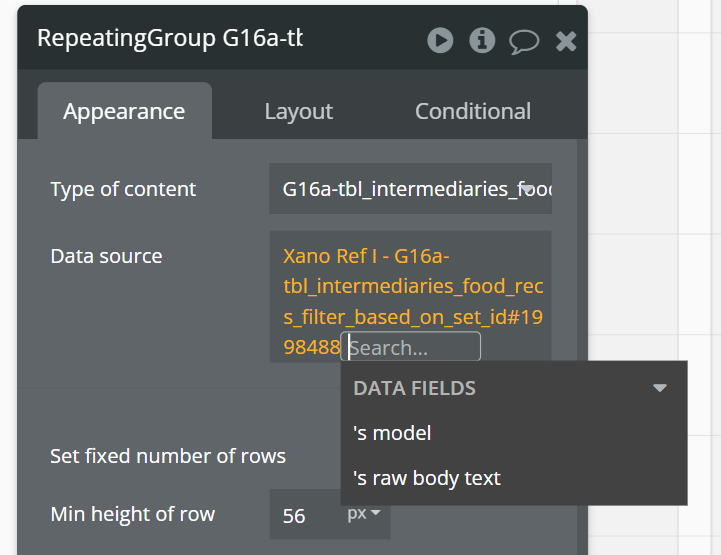This screenshot has width=721, height=555.
Task: Click the Data source label
Action: pos(106,256)
